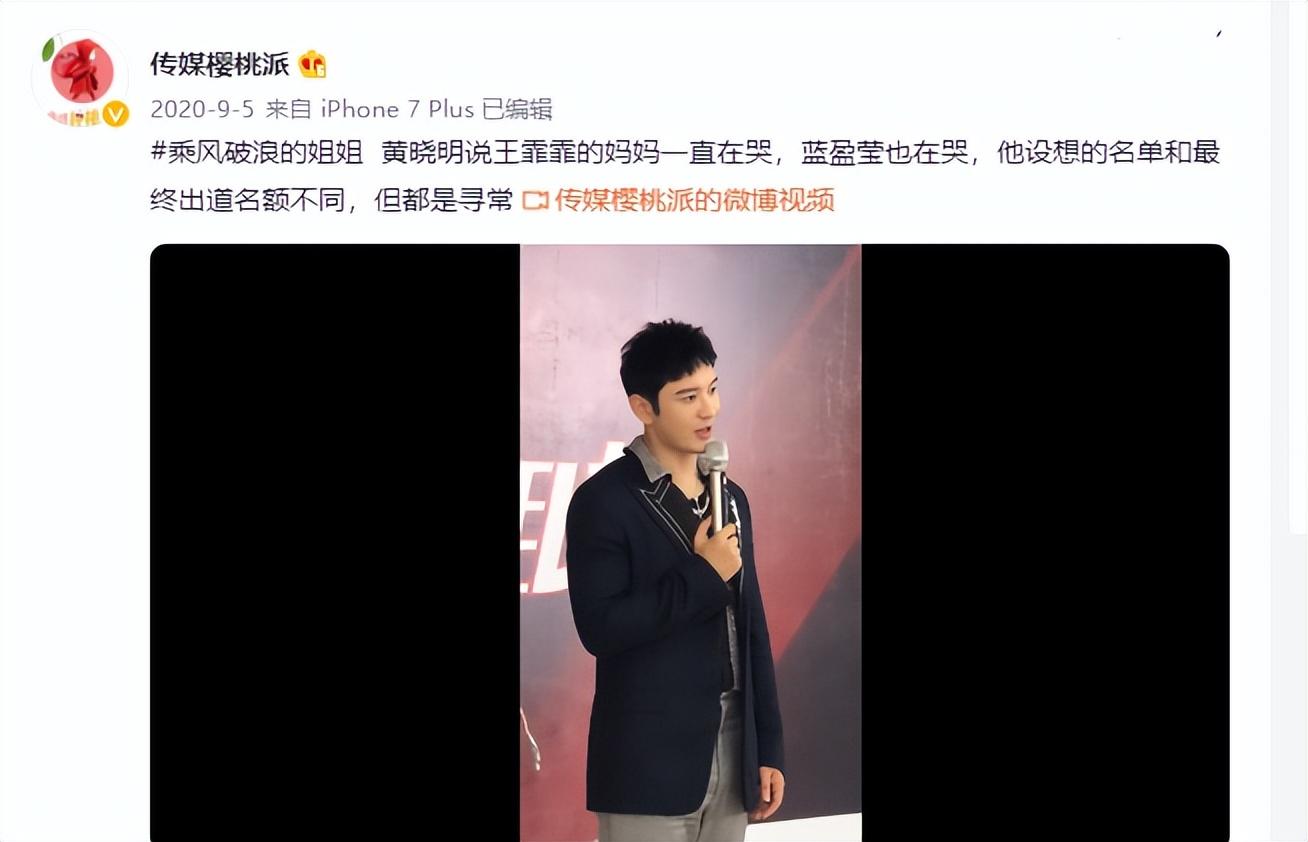1308x842 pixels.
Task: Click the yellow verified badge on avatar
Action: coord(115,114)
